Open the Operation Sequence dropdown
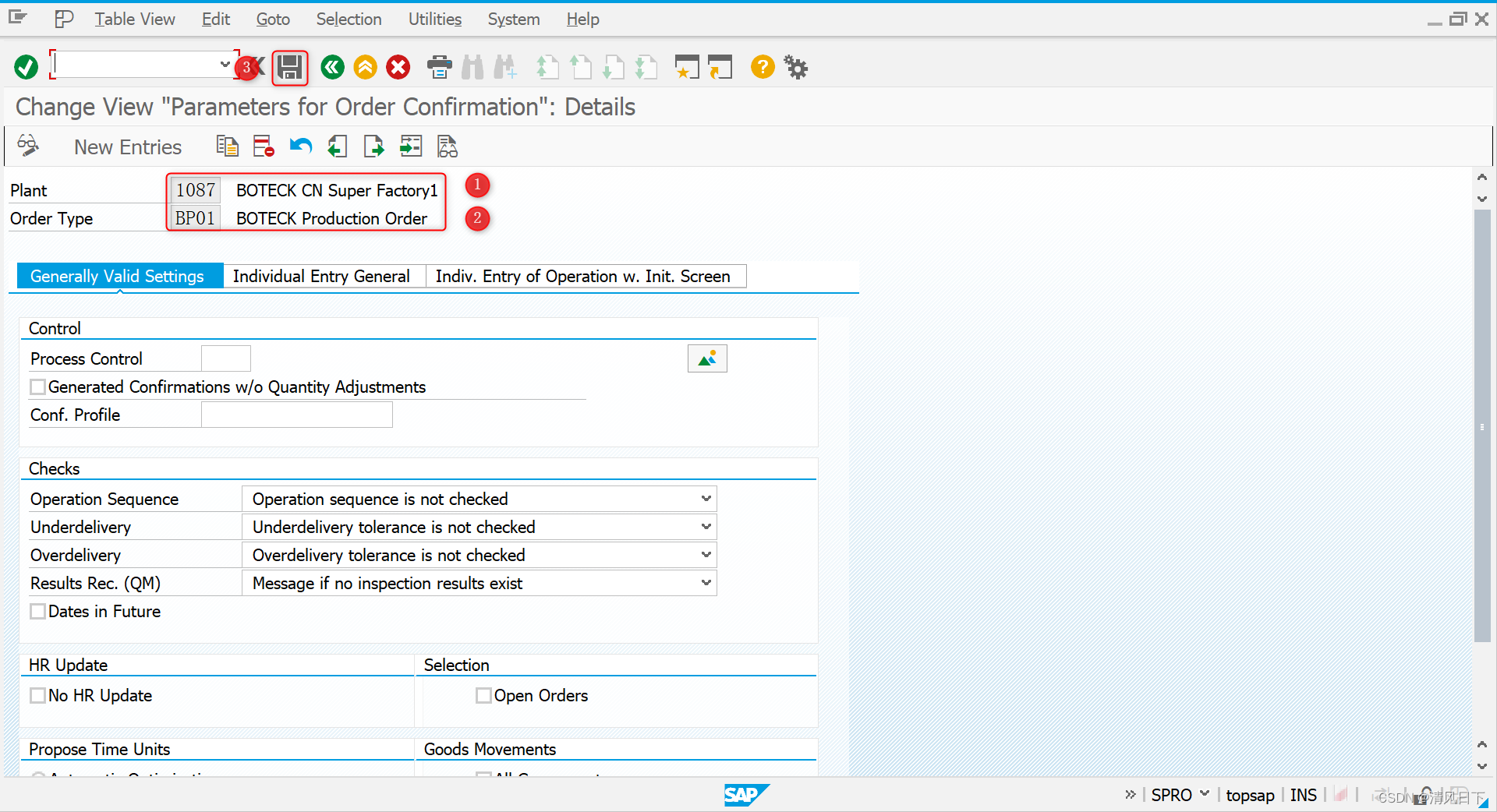The height and width of the screenshot is (812, 1497). 706,499
